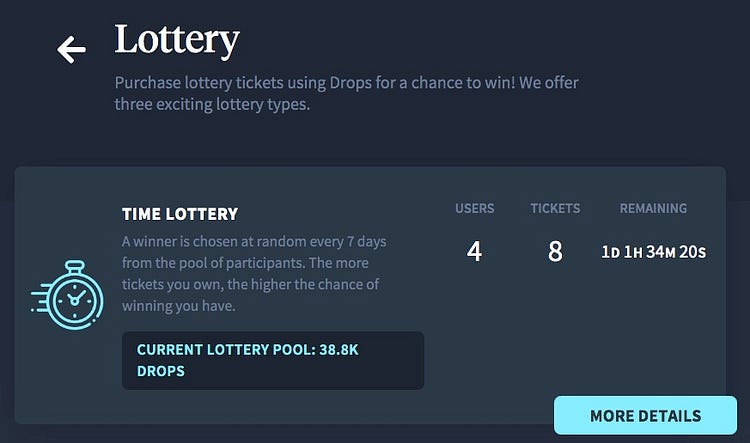The height and width of the screenshot is (443, 750).
Task: Click the back arrow icon
Action: point(71,49)
